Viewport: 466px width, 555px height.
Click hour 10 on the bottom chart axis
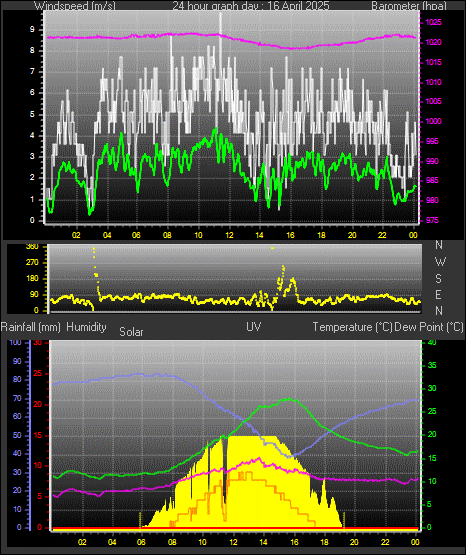click(x=202, y=542)
